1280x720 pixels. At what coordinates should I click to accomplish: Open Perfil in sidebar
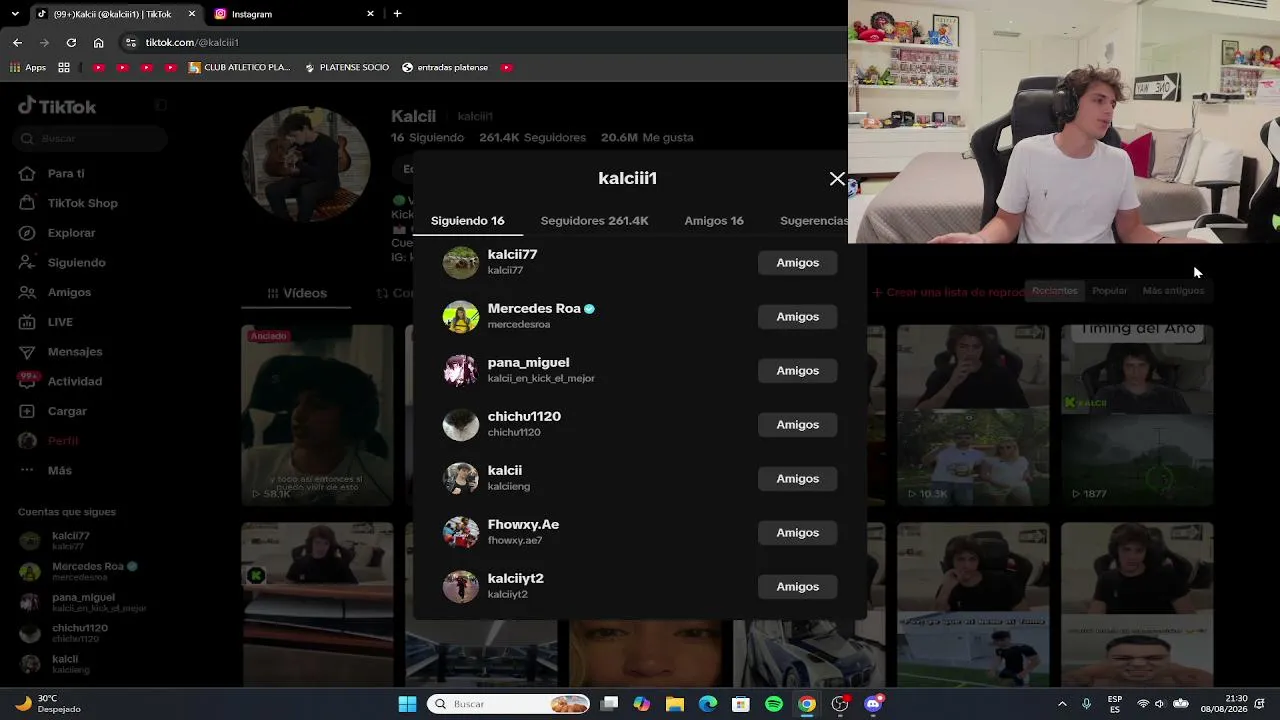click(x=62, y=441)
